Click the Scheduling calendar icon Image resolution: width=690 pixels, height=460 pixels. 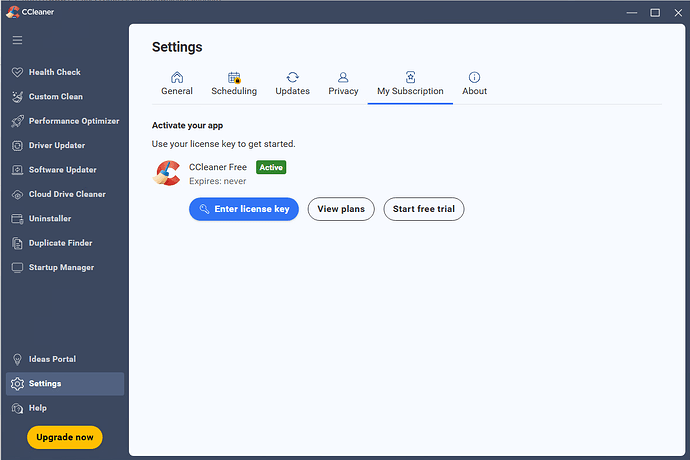(234, 77)
